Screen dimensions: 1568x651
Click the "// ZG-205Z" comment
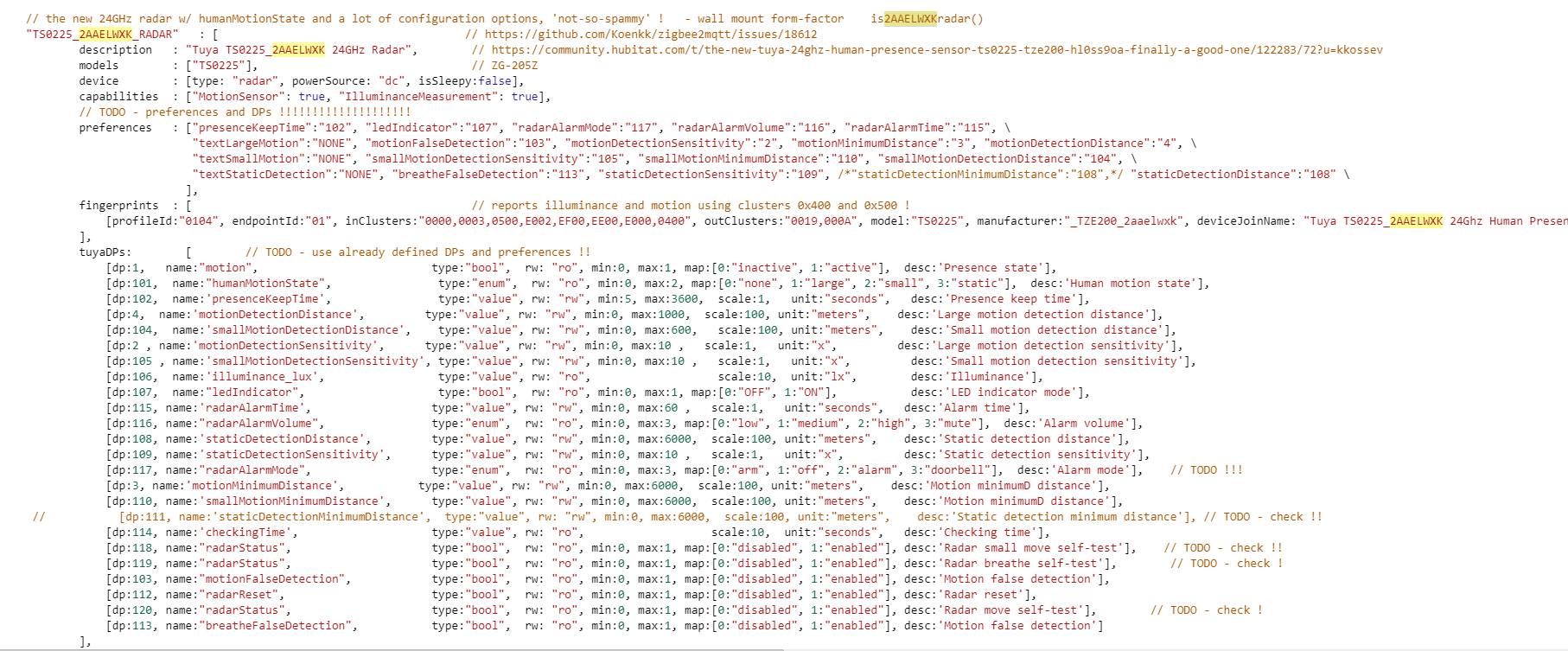505,66
